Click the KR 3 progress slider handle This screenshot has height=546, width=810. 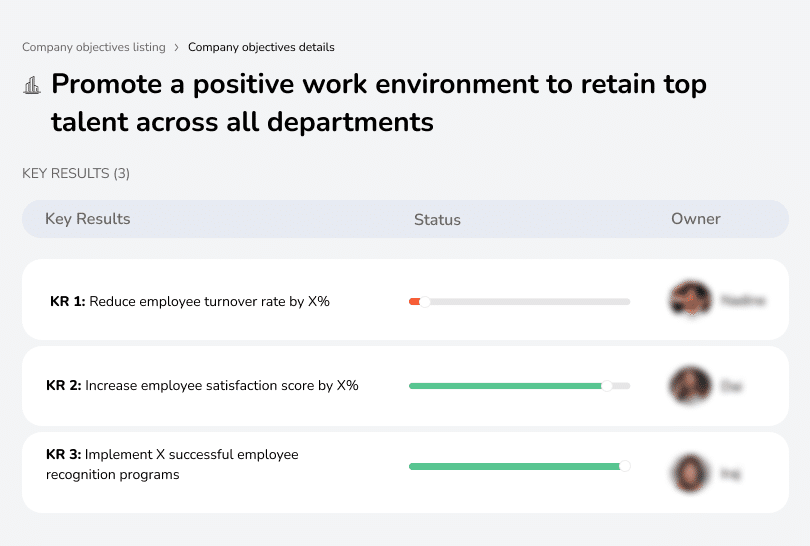[x=625, y=465]
